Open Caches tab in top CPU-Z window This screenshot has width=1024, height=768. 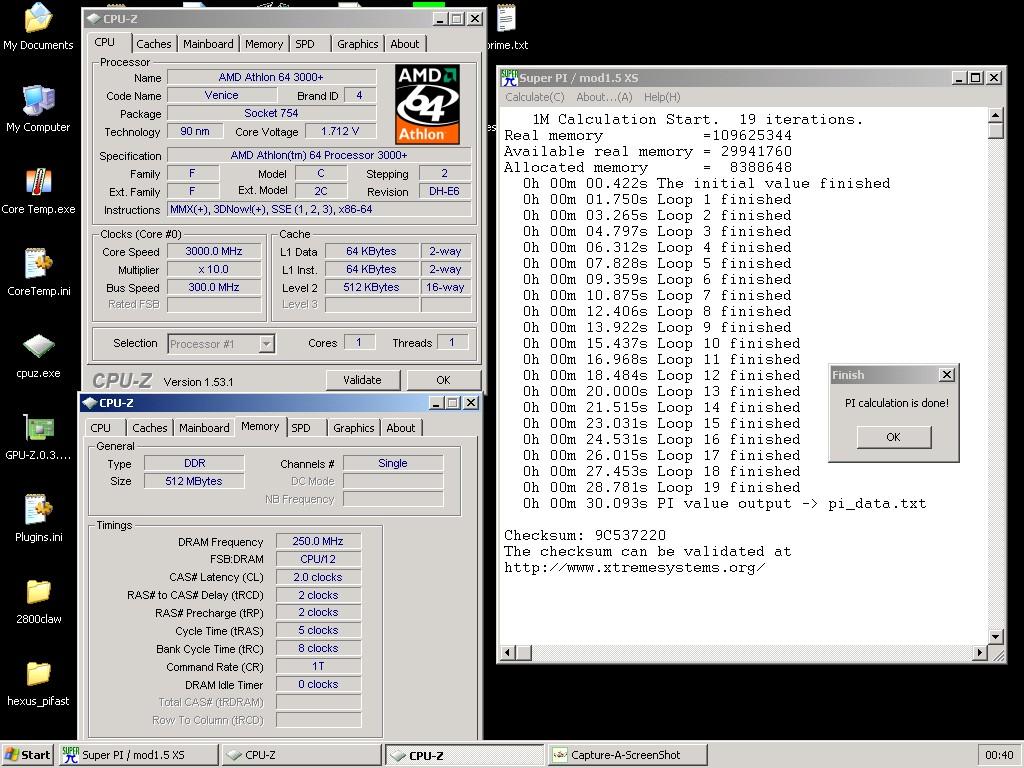coord(153,44)
